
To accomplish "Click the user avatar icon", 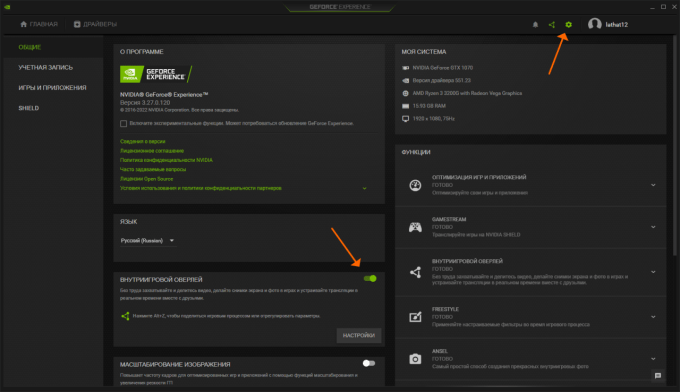I will (x=595, y=24).
